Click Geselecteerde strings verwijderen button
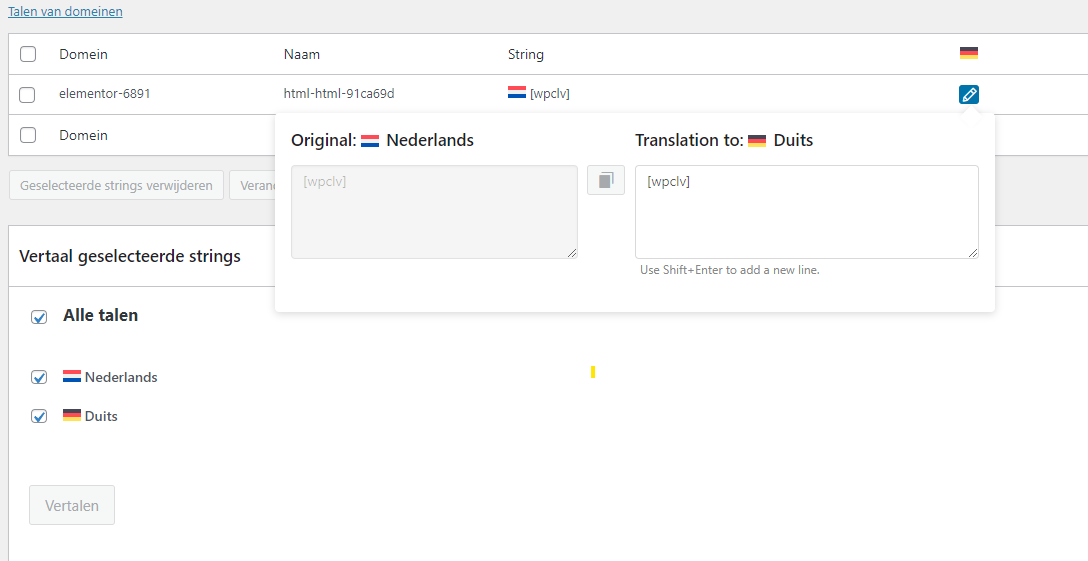The image size is (1088, 561). [x=116, y=185]
